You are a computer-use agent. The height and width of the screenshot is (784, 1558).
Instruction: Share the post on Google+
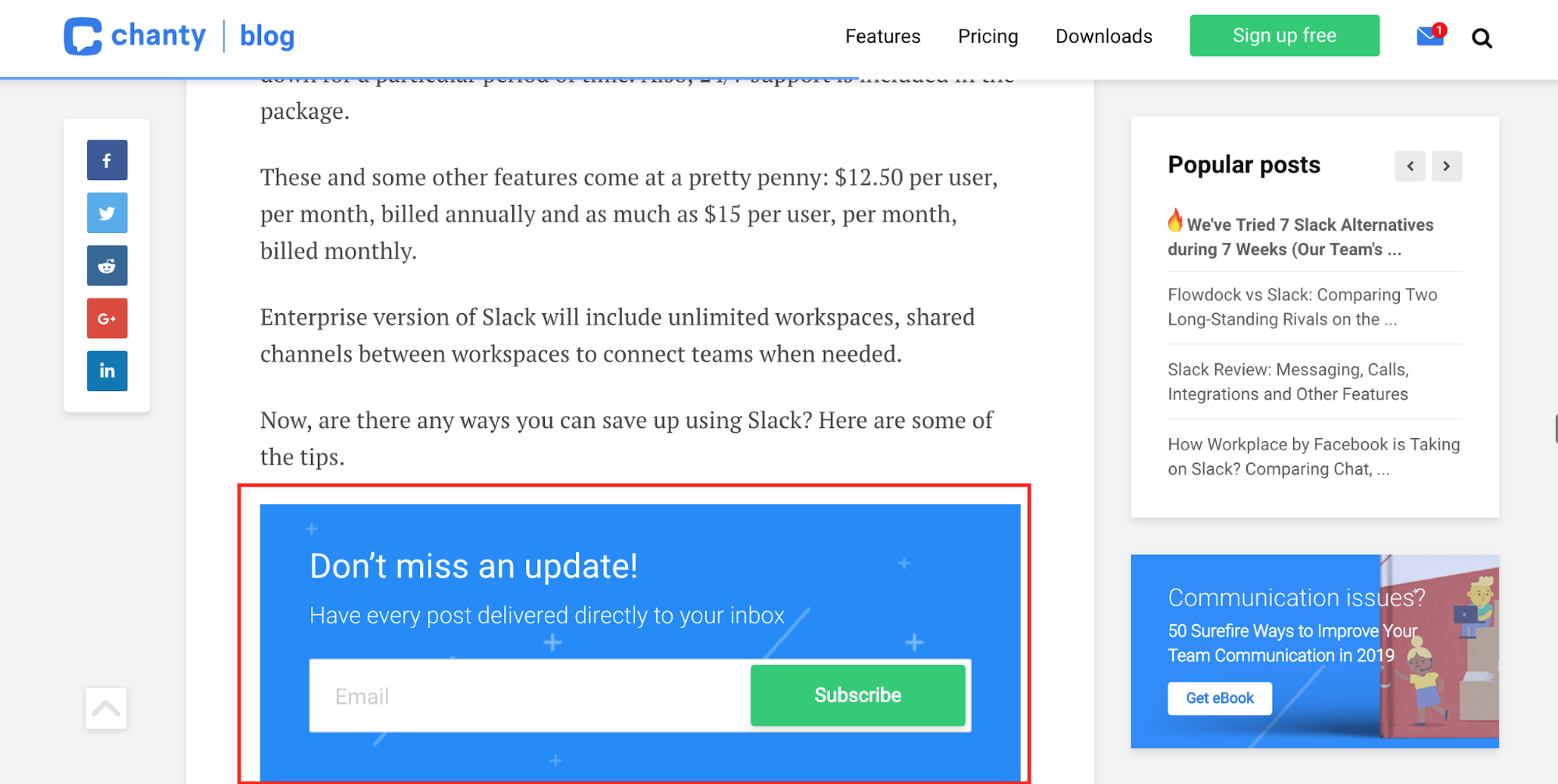point(107,318)
